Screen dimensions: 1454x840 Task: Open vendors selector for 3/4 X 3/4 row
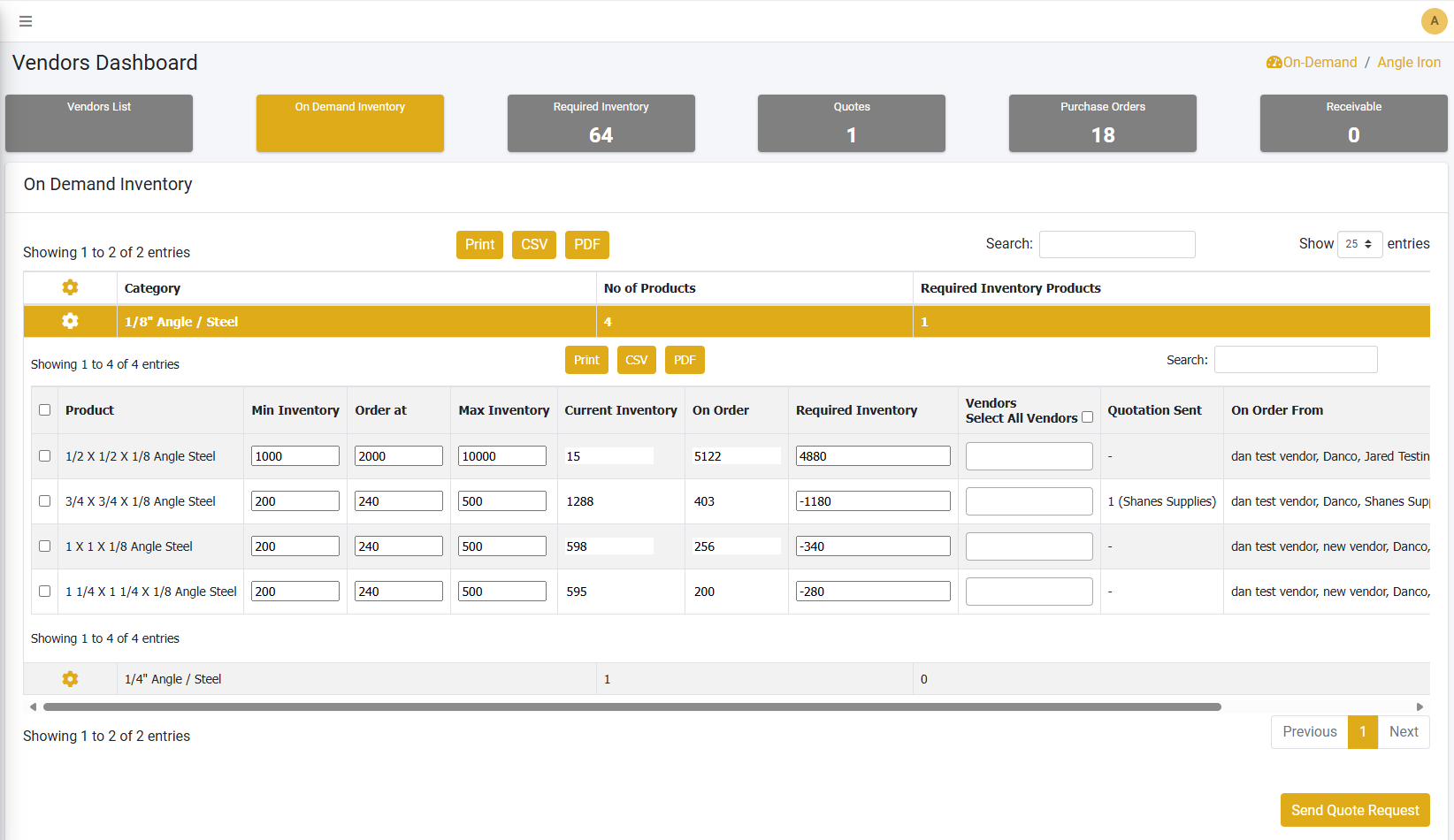[x=1029, y=501]
